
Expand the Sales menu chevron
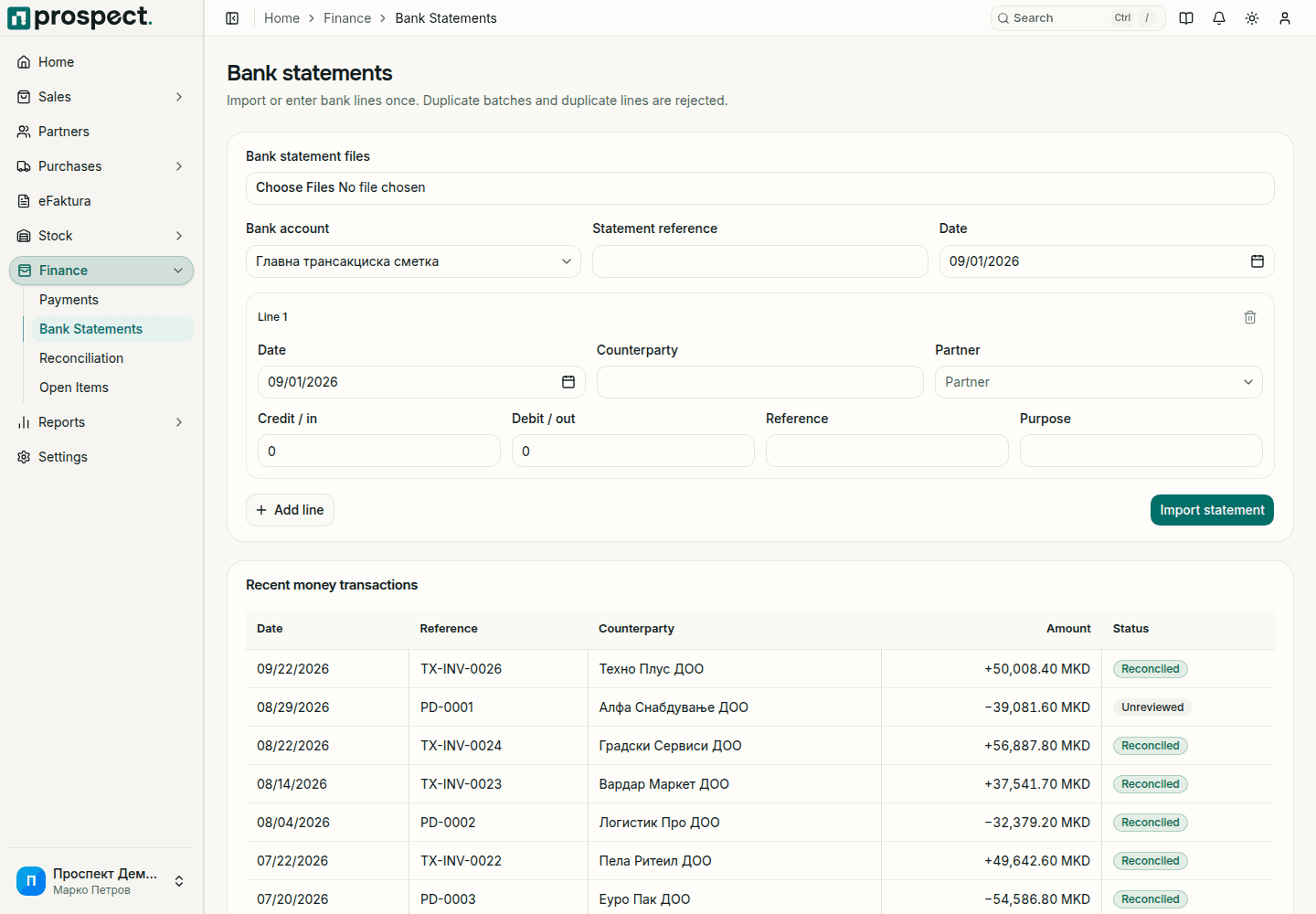[x=179, y=97]
